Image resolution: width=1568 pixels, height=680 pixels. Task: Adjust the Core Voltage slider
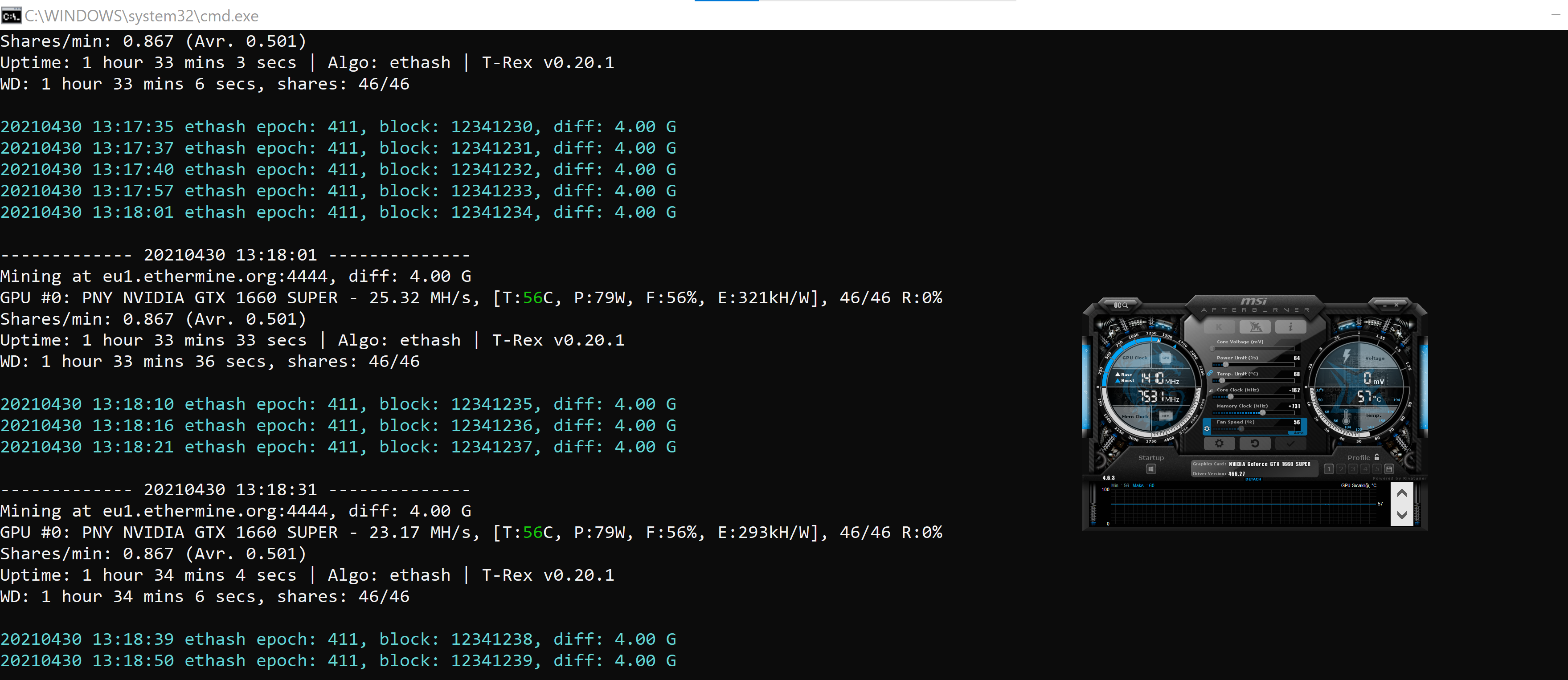[x=1253, y=349]
